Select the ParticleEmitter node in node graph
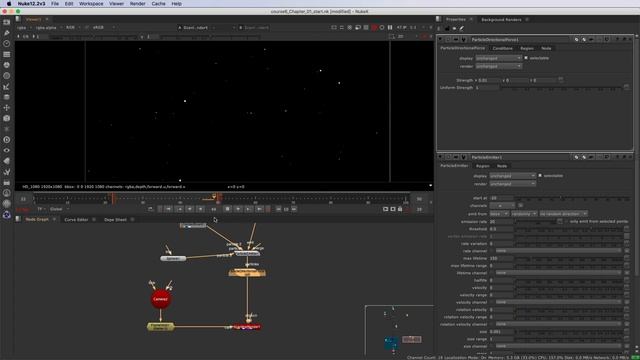Screen dimensions: 640x360 247,253
